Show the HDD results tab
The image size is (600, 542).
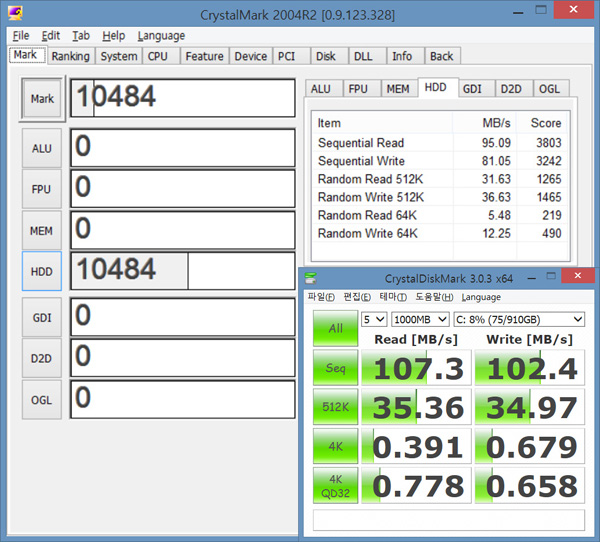(438, 88)
